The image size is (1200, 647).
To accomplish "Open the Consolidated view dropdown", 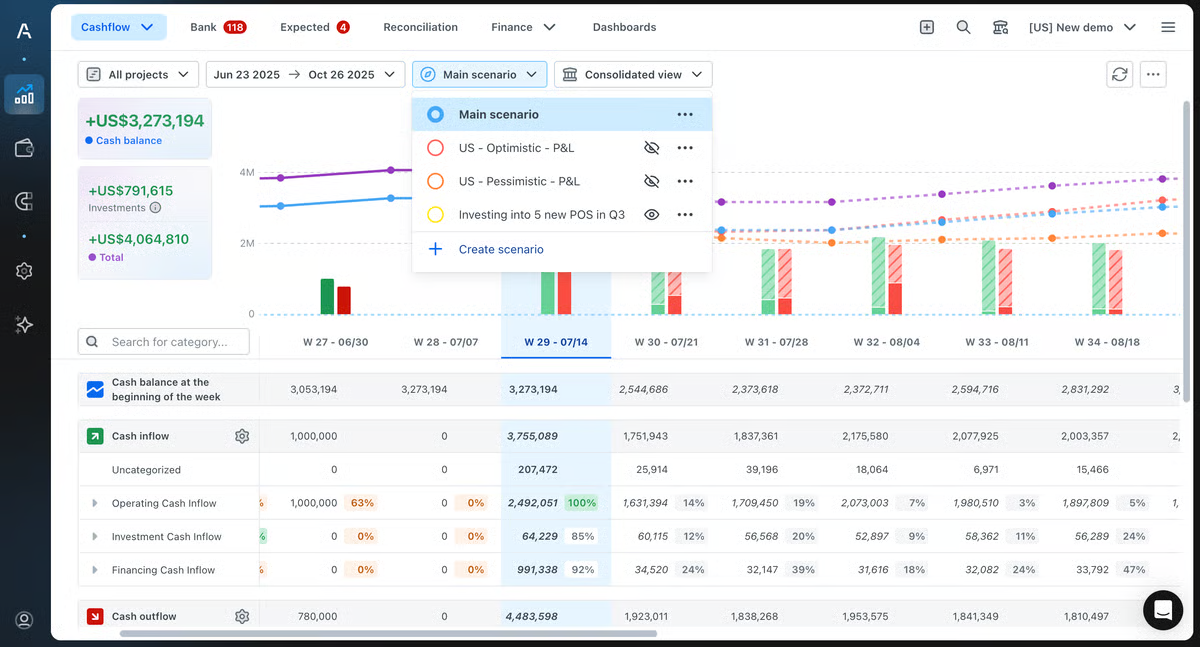I will click(x=632, y=74).
